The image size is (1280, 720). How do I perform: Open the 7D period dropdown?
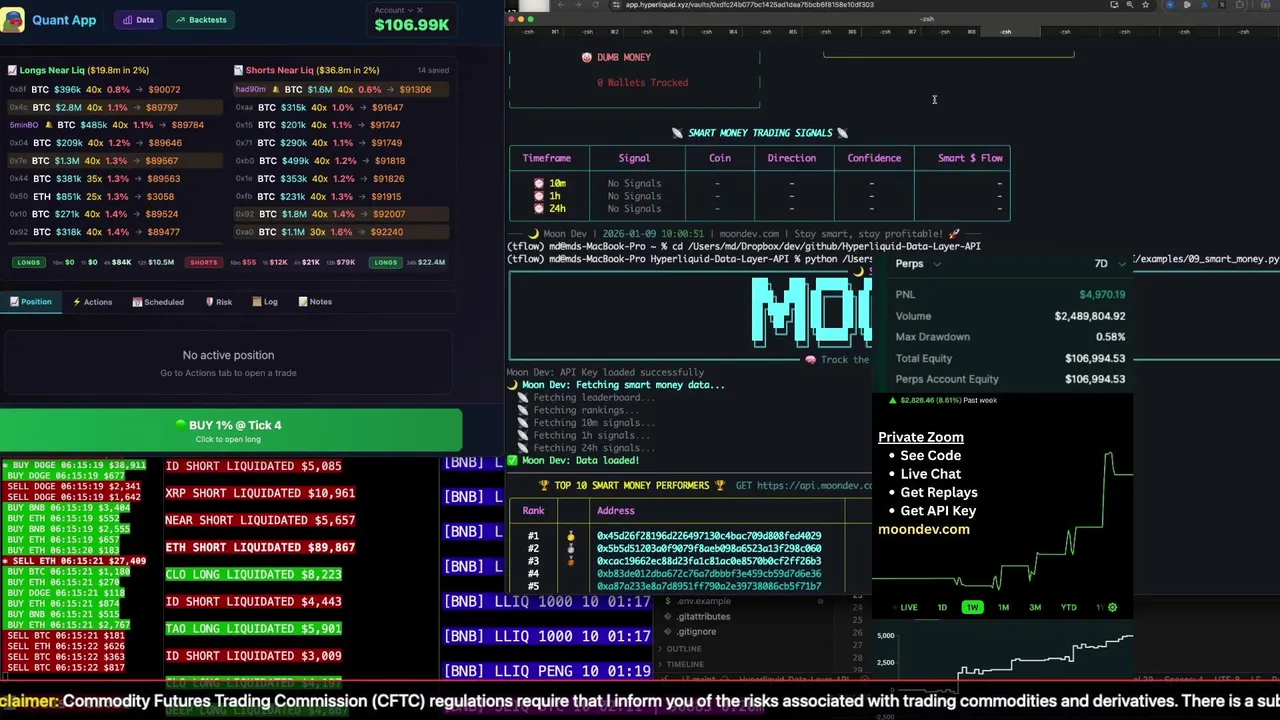1110,264
